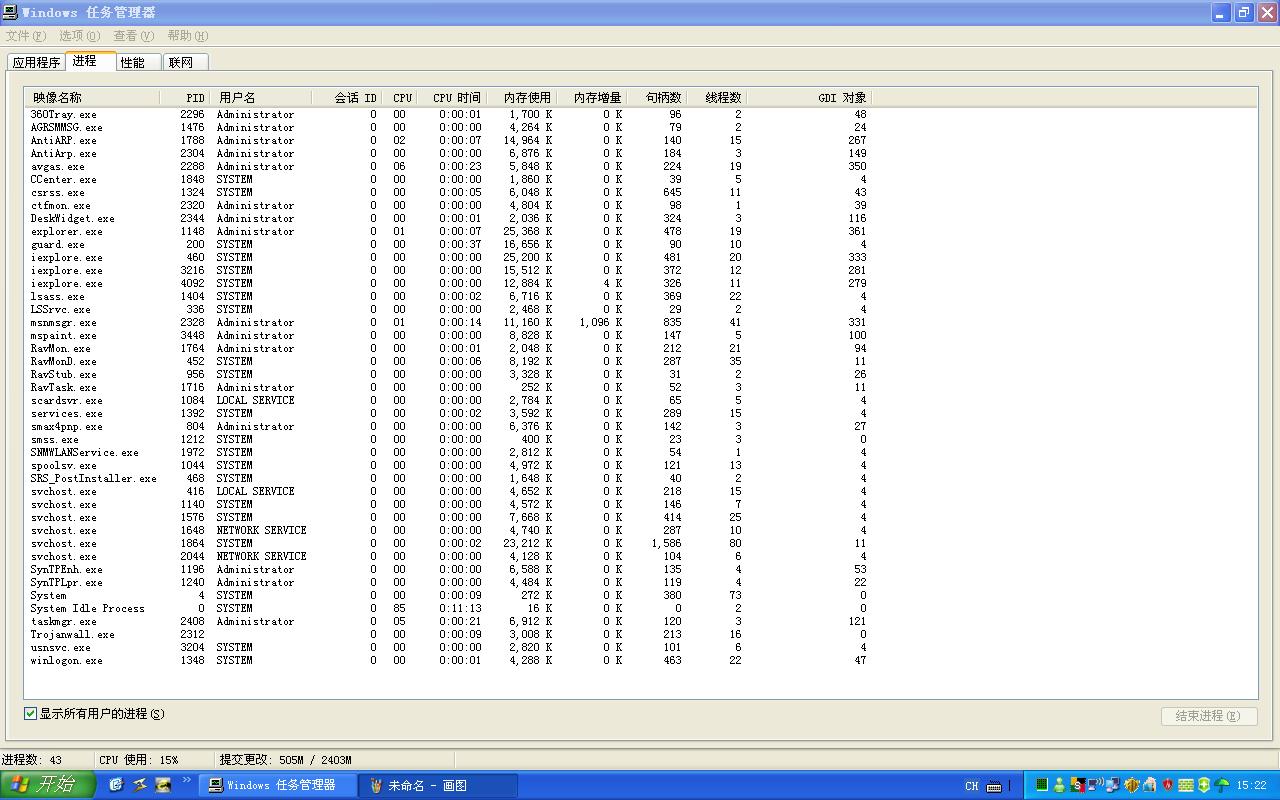
Task: Click the gold shield tray icon
Action: [x=1132, y=785]
